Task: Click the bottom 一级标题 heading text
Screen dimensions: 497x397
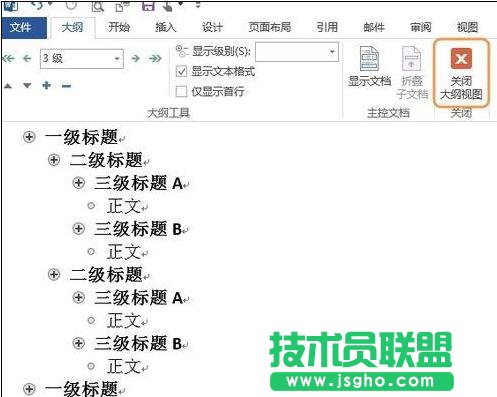Action: coord(82,389)
